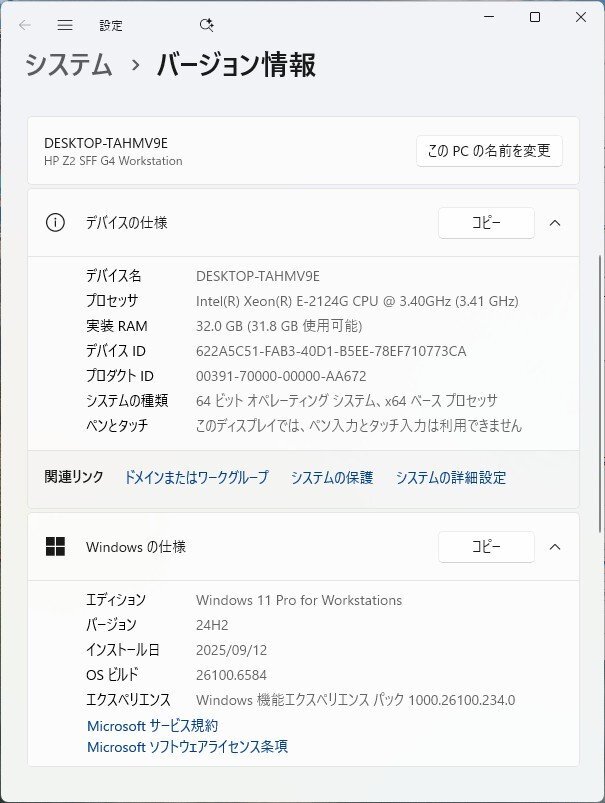Viewport: 605px width, 803px height.
Task: Click the 関連リンク label
Action: [74, 477]
